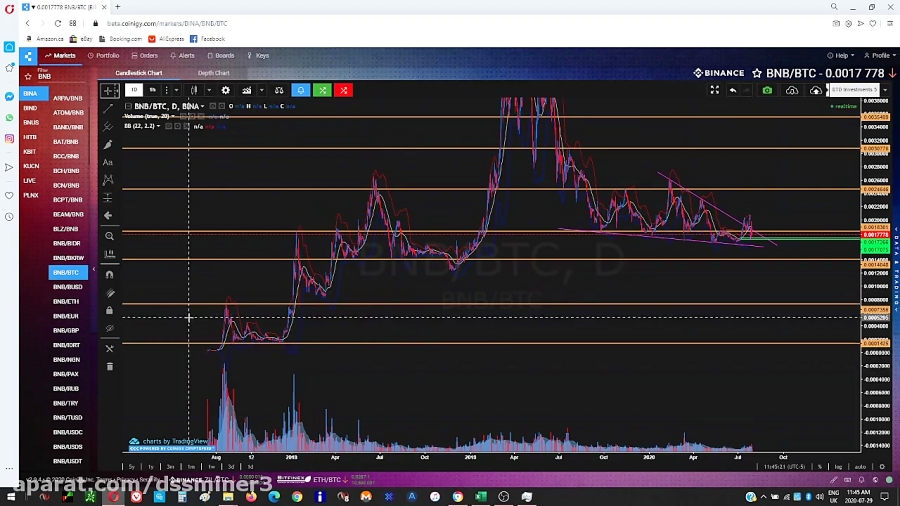Click the trash remove drawings icon
Image resolution: width=900 pixels, height=506 pixels.
pos(109,367)
